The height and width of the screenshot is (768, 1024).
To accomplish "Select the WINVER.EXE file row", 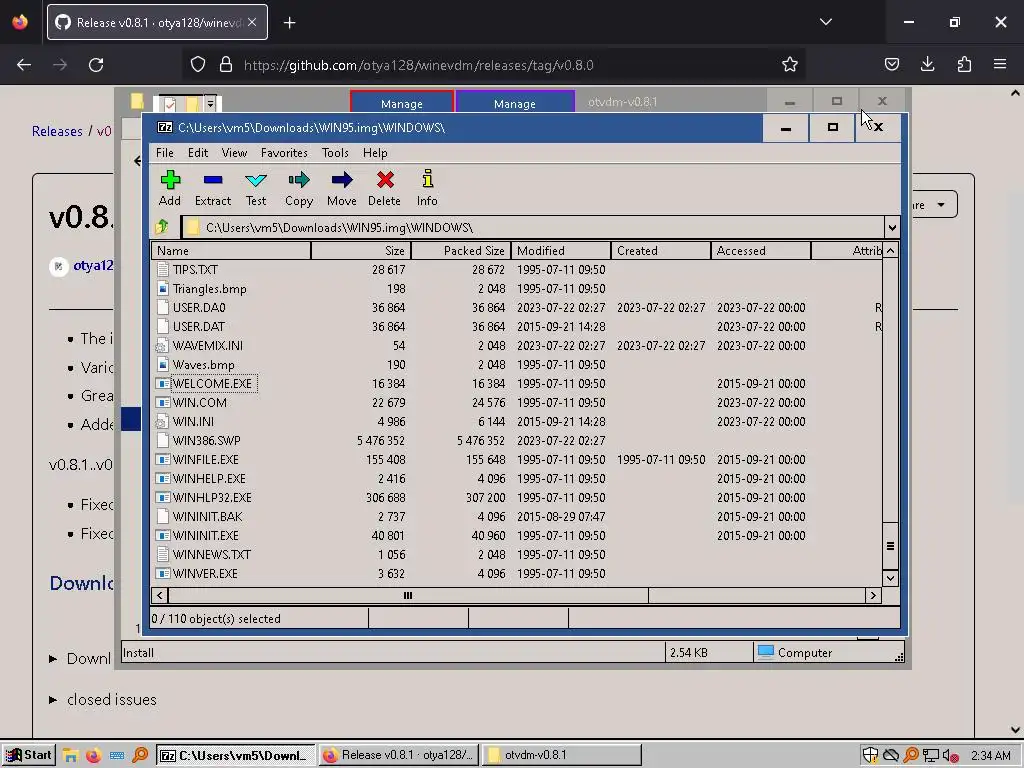I will tap(517, 573).
